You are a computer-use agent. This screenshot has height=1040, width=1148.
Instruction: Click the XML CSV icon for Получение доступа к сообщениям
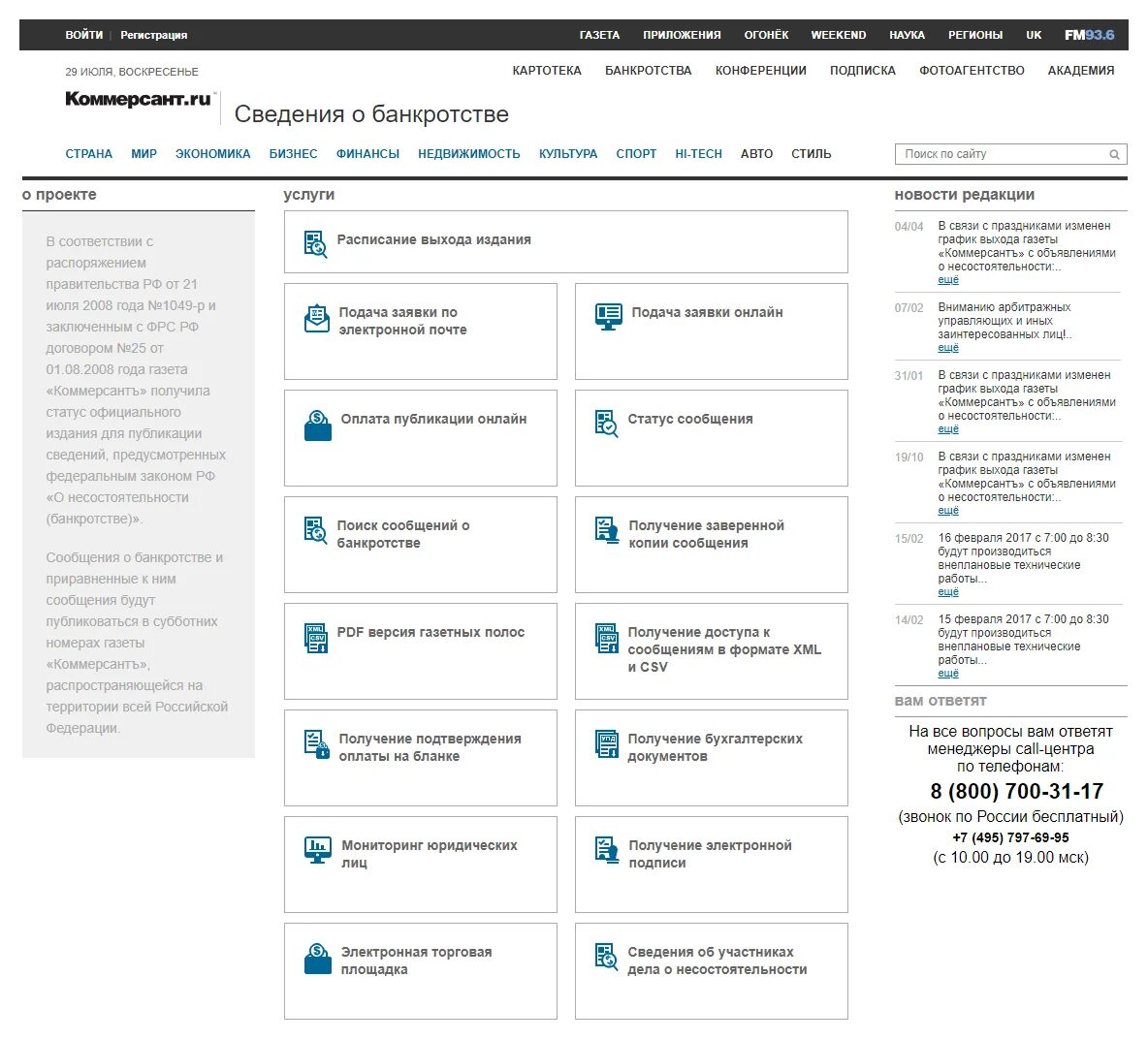tap(607, 638)
